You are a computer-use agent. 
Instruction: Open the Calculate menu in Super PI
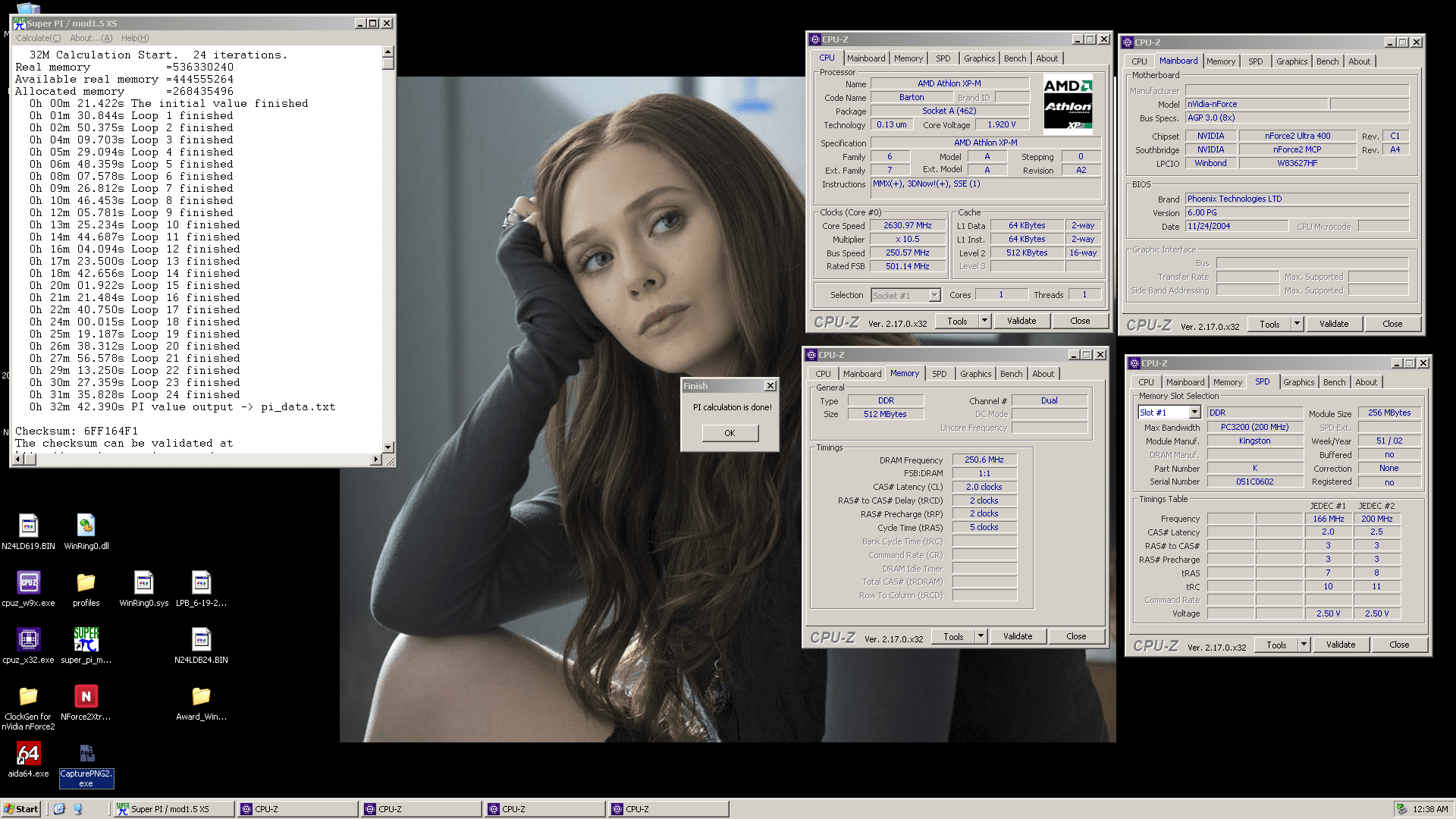tap(38, 38)
